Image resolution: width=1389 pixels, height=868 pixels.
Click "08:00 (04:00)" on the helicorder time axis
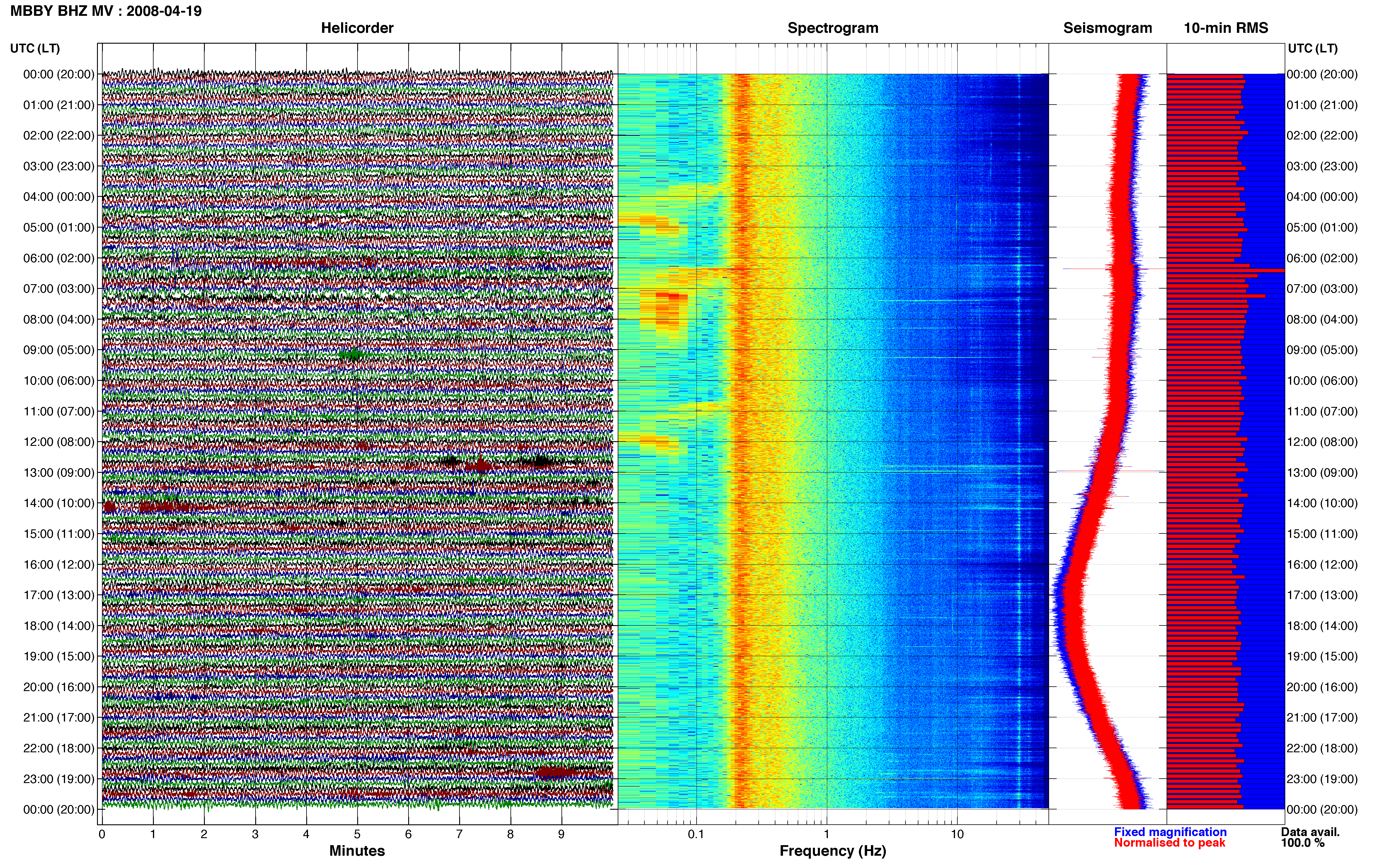coord(59,319)
